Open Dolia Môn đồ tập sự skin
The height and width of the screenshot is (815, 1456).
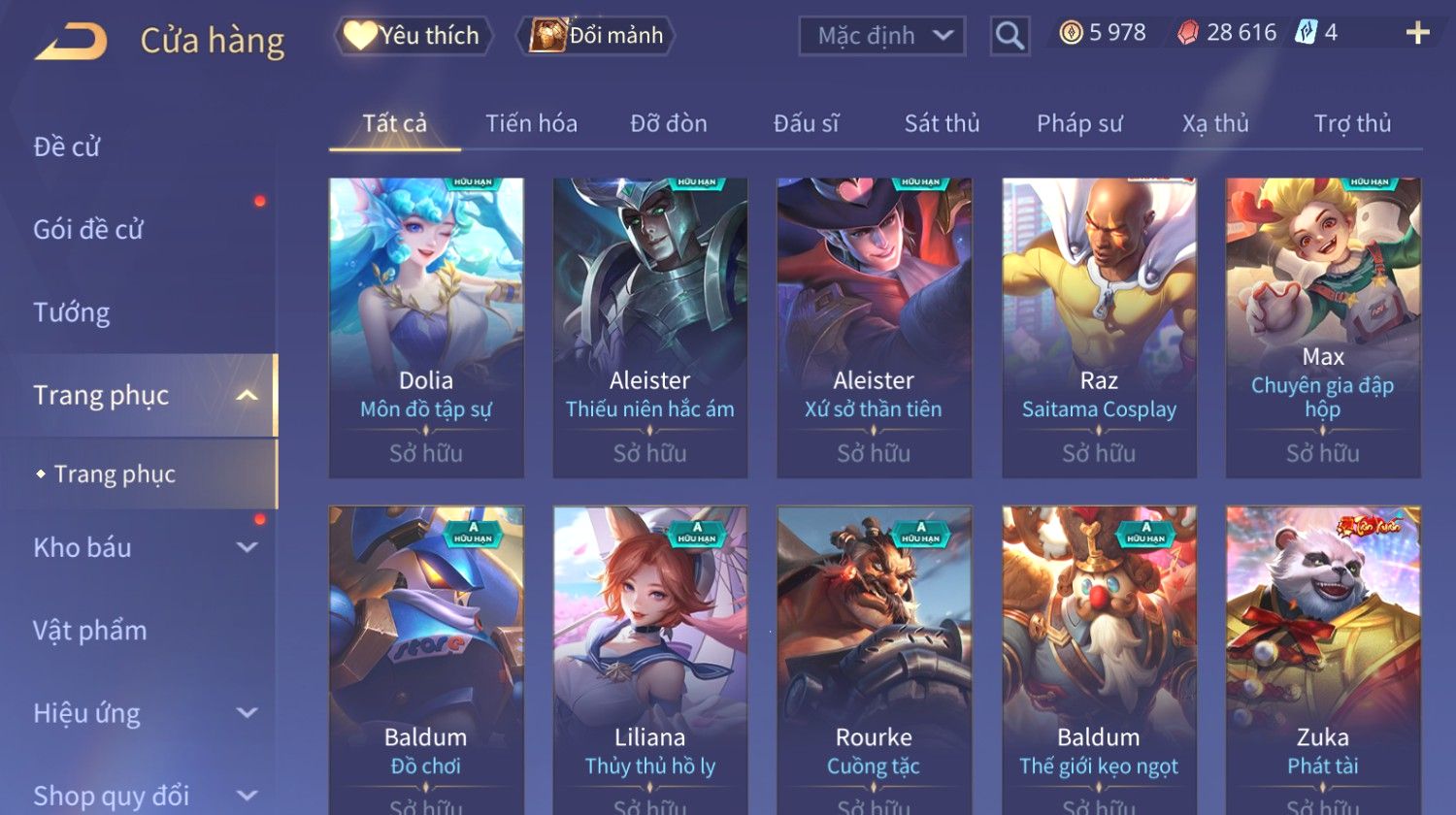click(x=426, y=327)
